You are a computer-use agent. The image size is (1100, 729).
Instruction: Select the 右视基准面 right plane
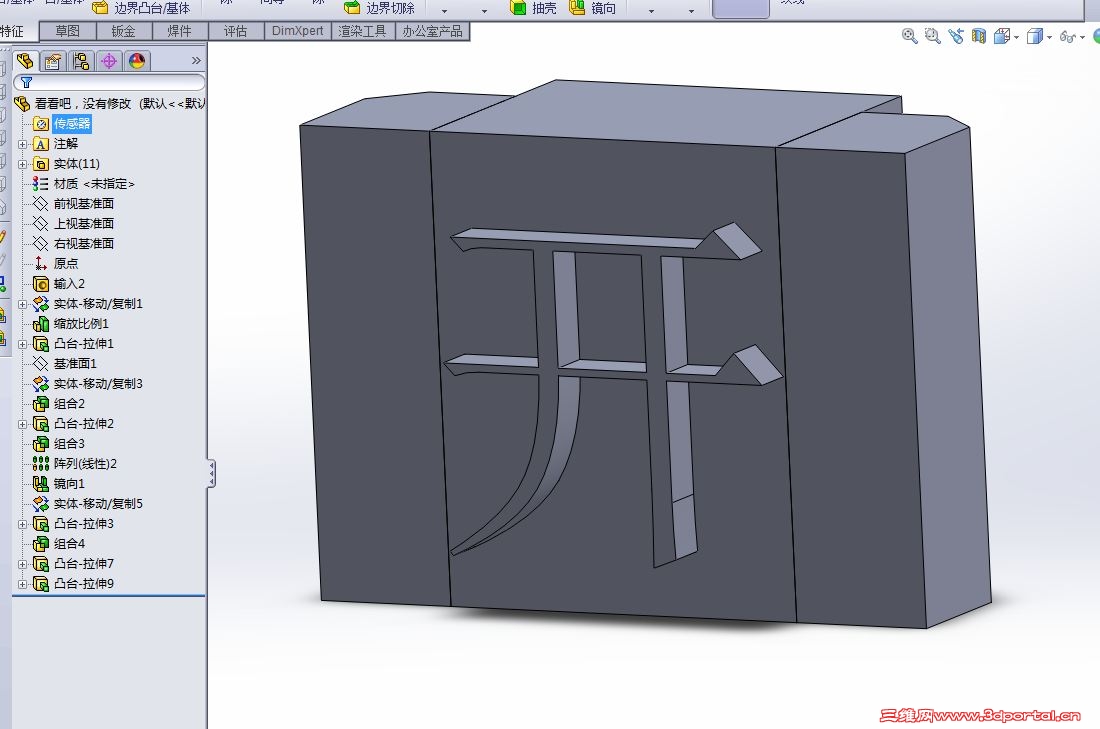coord(74,243)
